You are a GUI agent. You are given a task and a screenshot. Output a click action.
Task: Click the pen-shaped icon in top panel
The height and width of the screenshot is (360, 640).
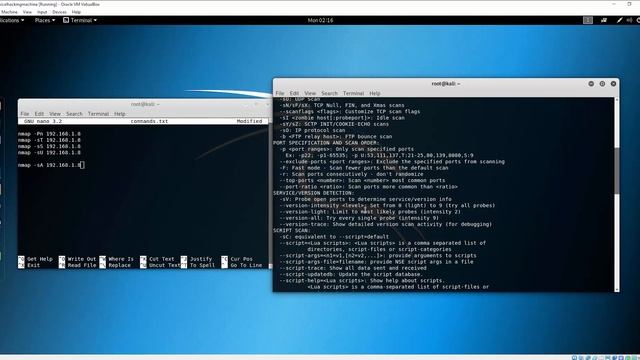(x=619, y=20)
